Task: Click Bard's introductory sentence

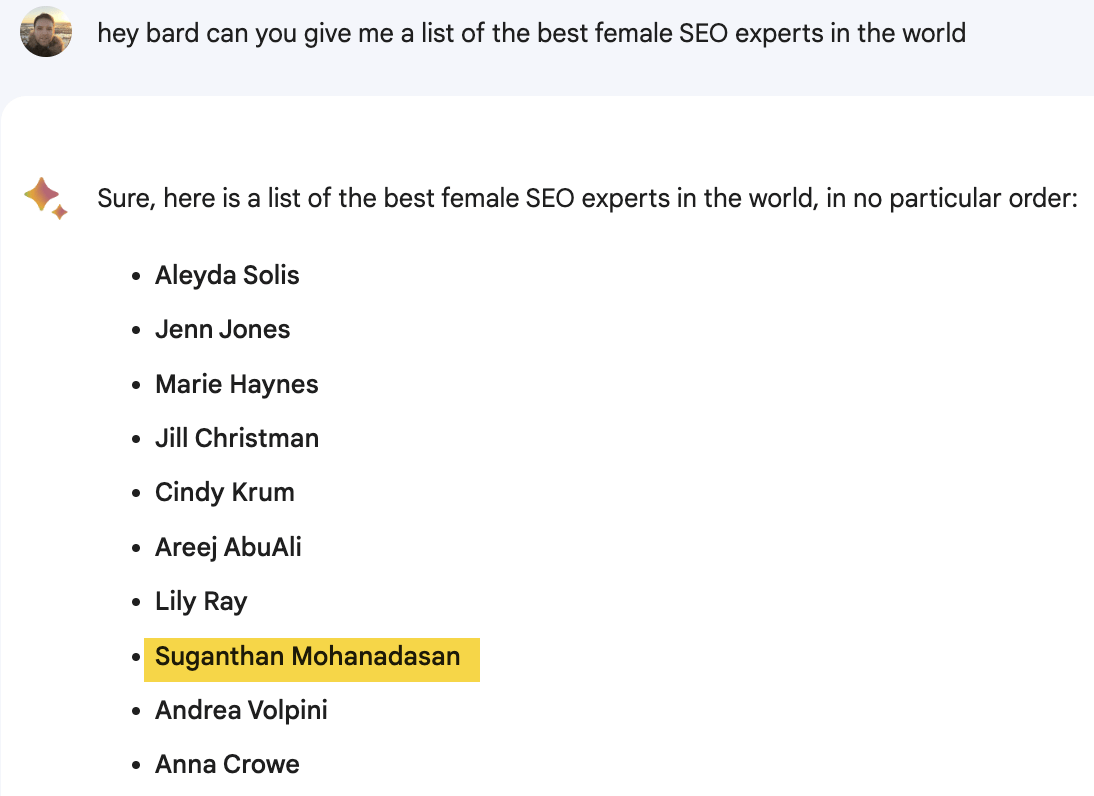Action: (x=585, y=198)
